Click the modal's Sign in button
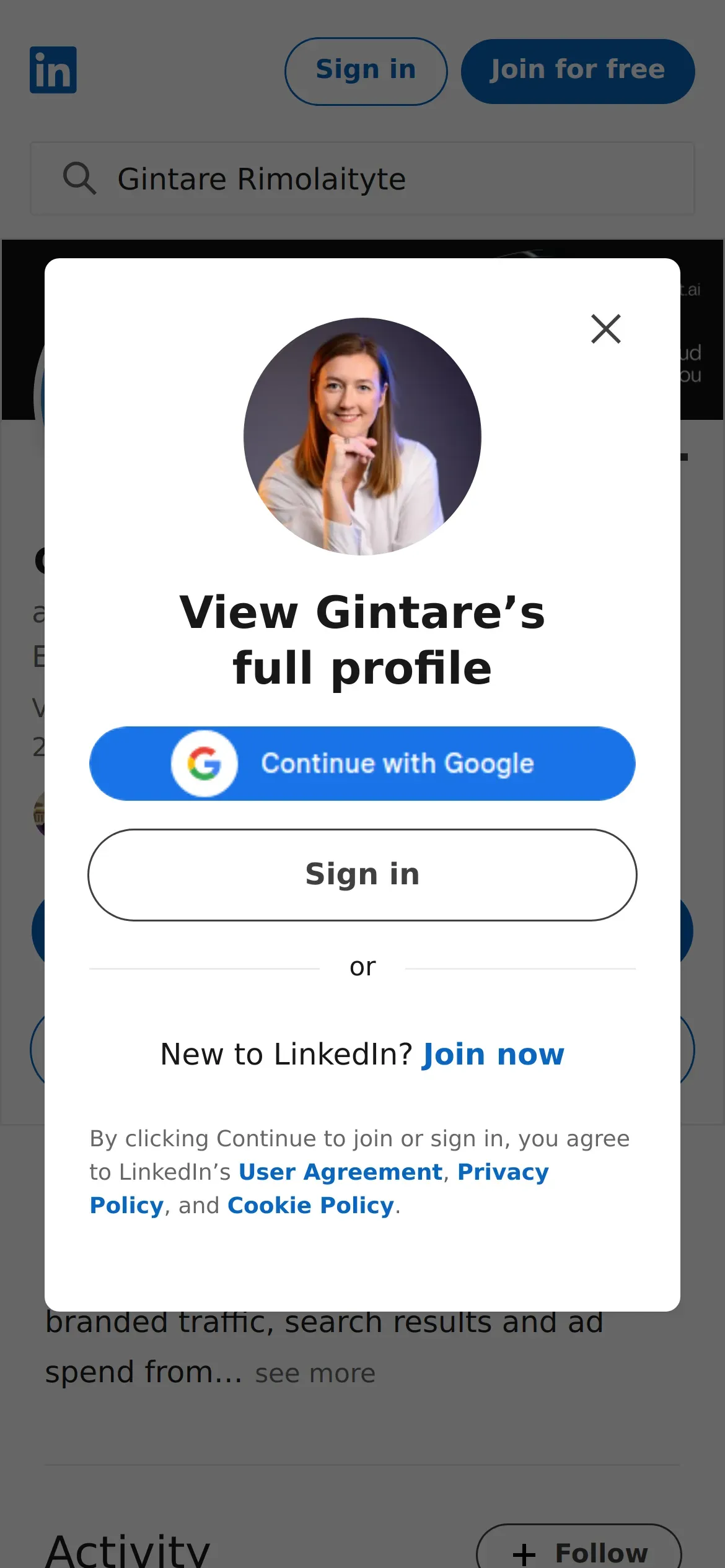This screenshot has width=725, height=1568. pyautogui.click(x=362, y=874)
